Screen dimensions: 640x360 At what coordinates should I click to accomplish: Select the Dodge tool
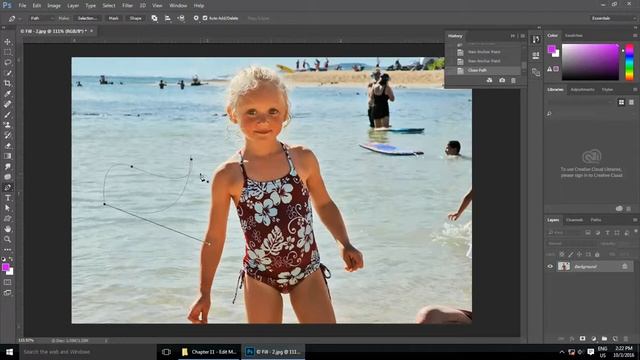click(7, 177)
